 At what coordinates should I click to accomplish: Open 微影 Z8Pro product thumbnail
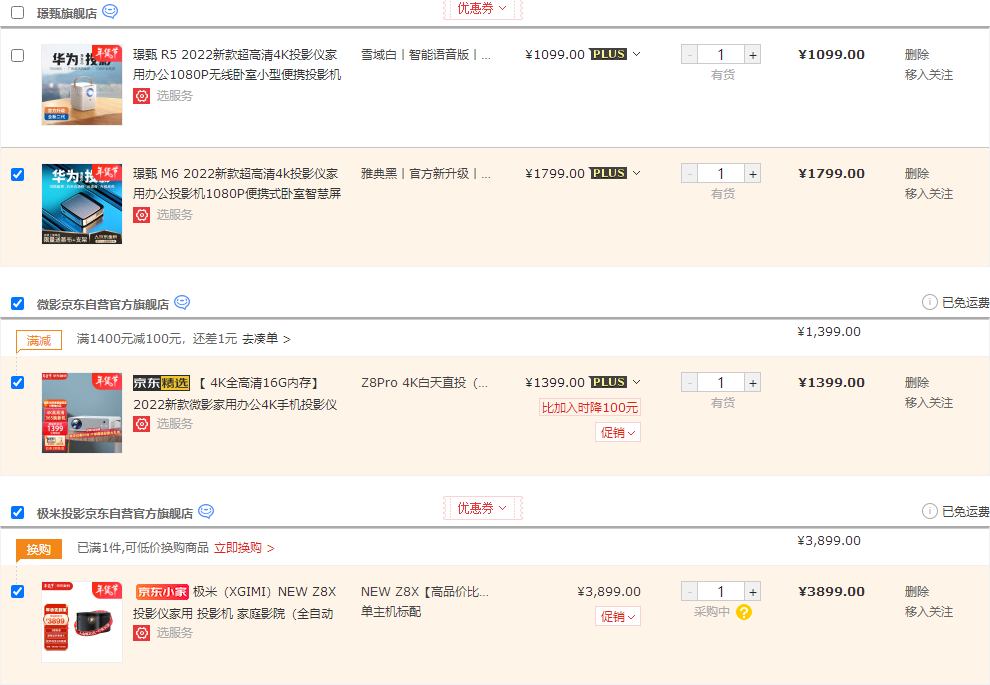pyautogui.click(x=82, y=413)
